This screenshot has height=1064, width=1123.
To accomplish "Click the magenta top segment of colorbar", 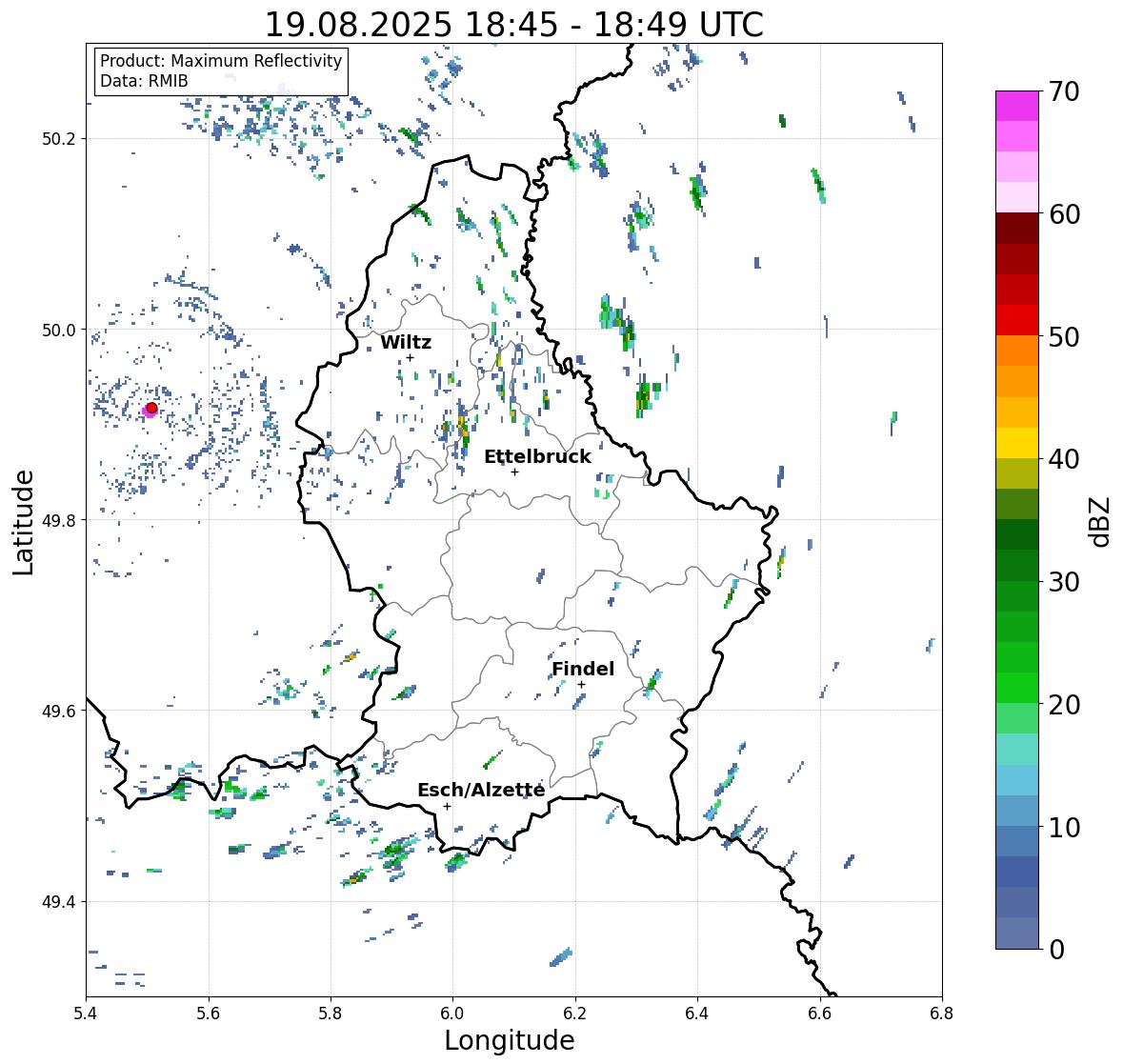I will 1017,106.
